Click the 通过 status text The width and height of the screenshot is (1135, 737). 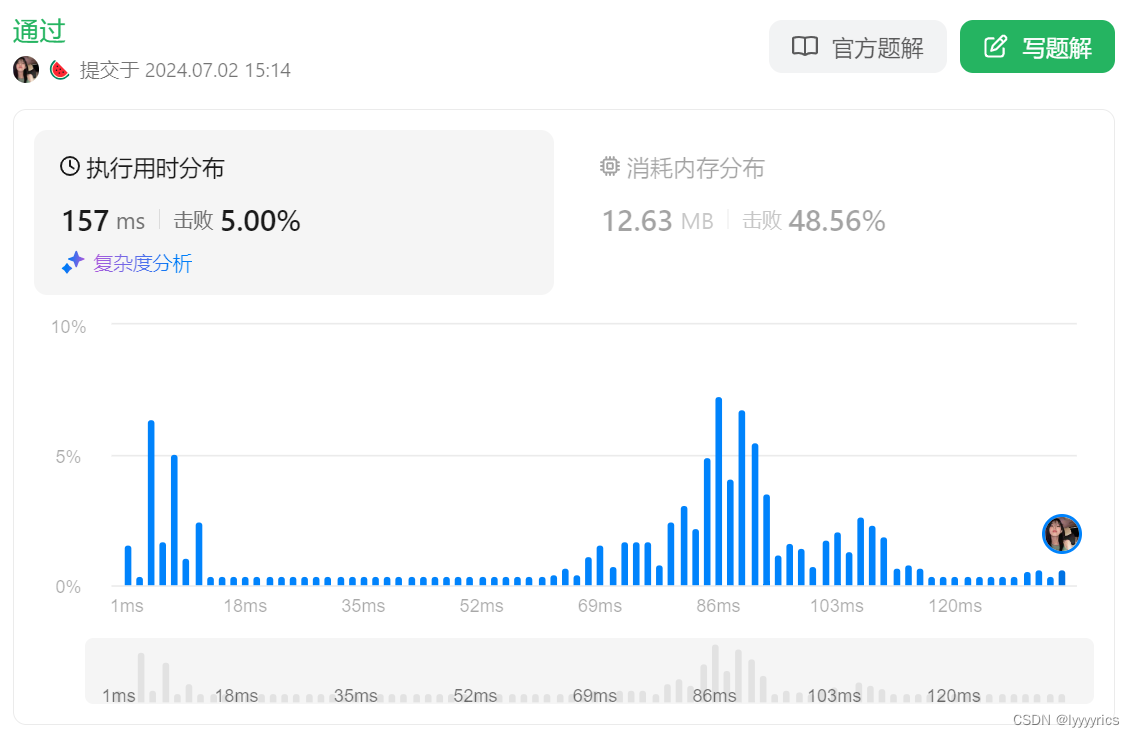[38, 30]
